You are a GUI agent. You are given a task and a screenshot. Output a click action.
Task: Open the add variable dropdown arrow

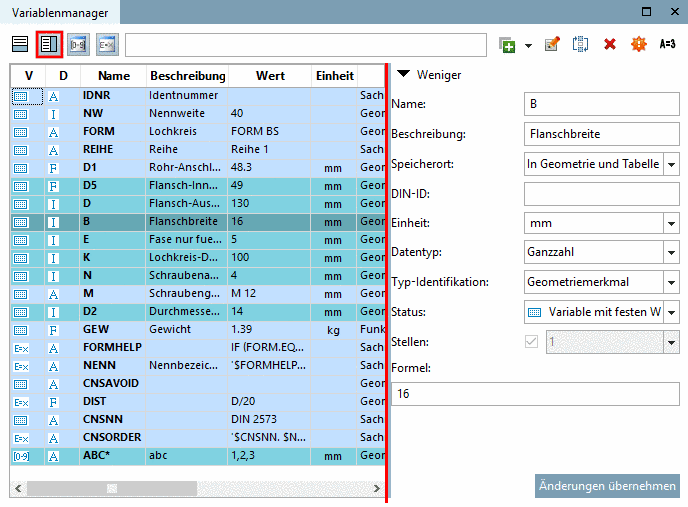(x=528, y=46)
